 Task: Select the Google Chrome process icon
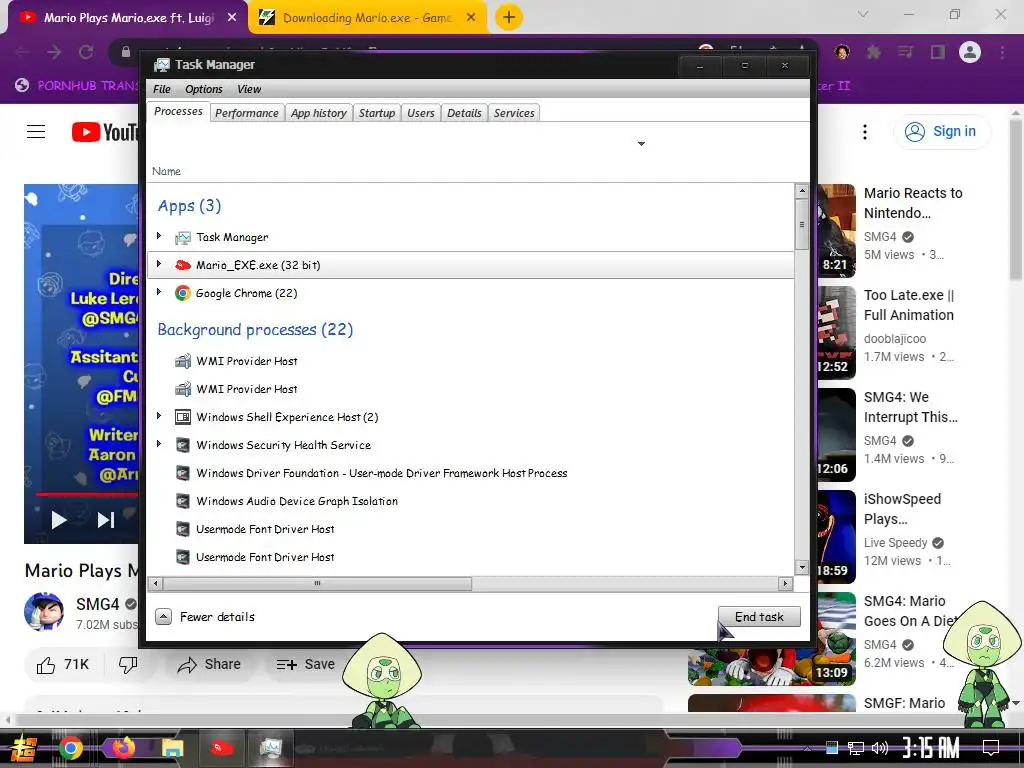click(x=183, y=293)
